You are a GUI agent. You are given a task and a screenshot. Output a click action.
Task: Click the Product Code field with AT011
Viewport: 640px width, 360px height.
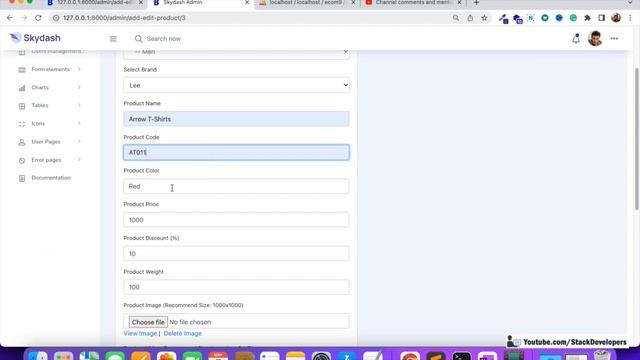click(236, 152)
